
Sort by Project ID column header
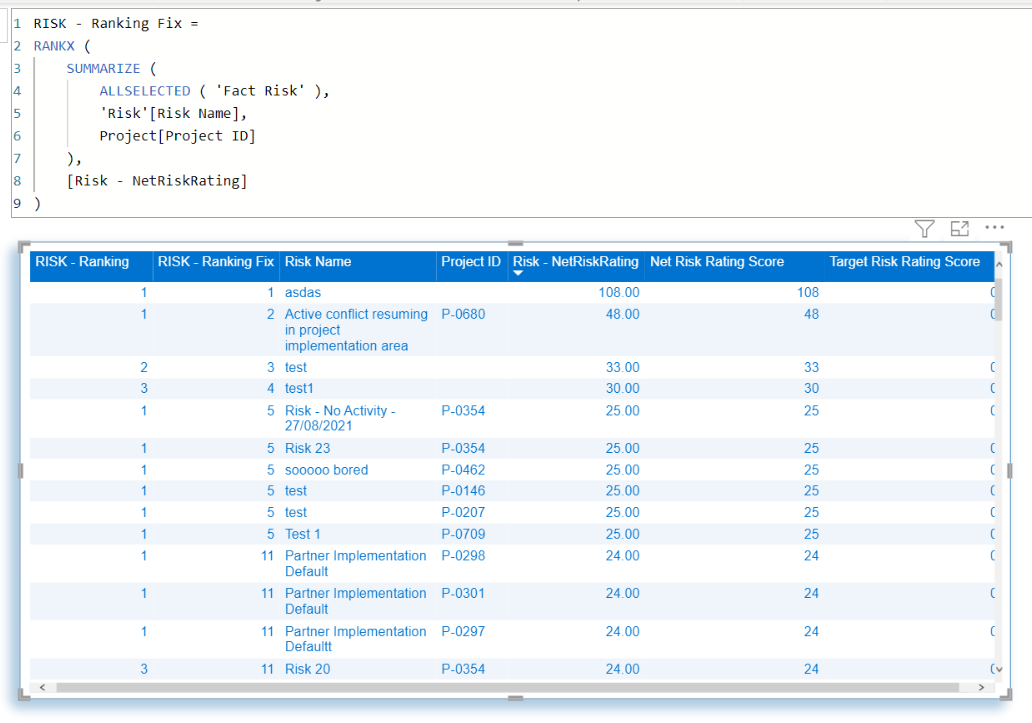click(471, 262)
